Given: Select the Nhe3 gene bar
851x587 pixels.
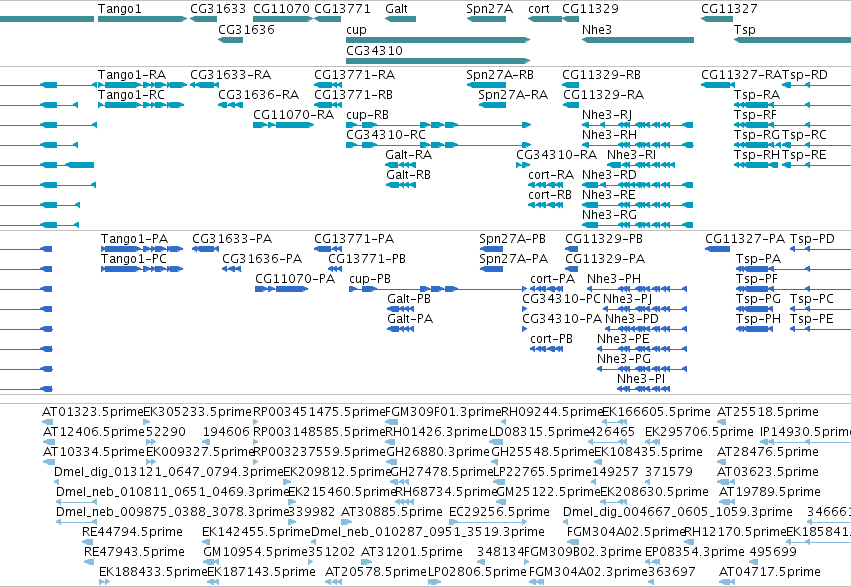Looking at the screenshot, I should coord(638,40).
